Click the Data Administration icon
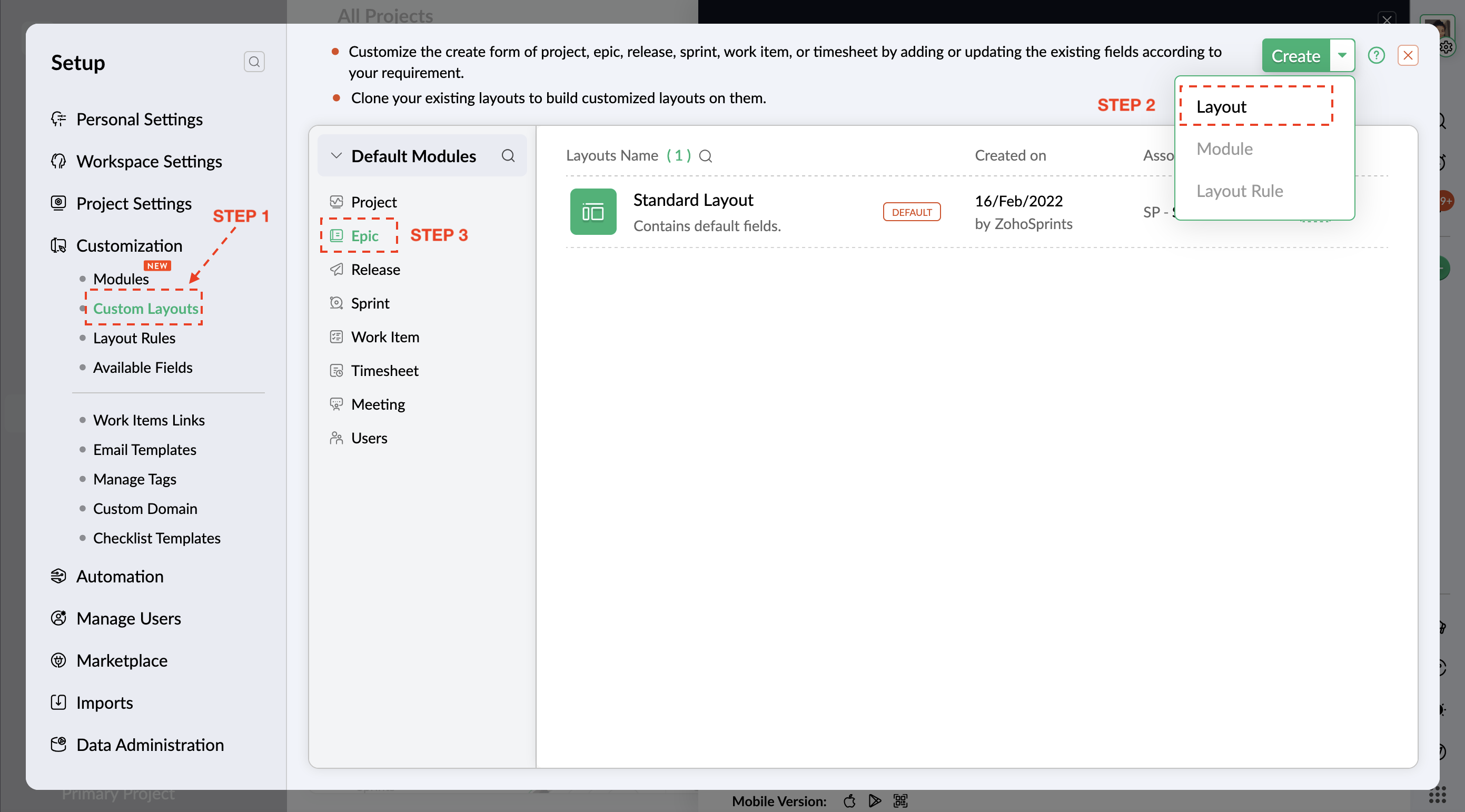This screenshot has width=1465, height=812. pyautogui.click(x=58, y=745)
